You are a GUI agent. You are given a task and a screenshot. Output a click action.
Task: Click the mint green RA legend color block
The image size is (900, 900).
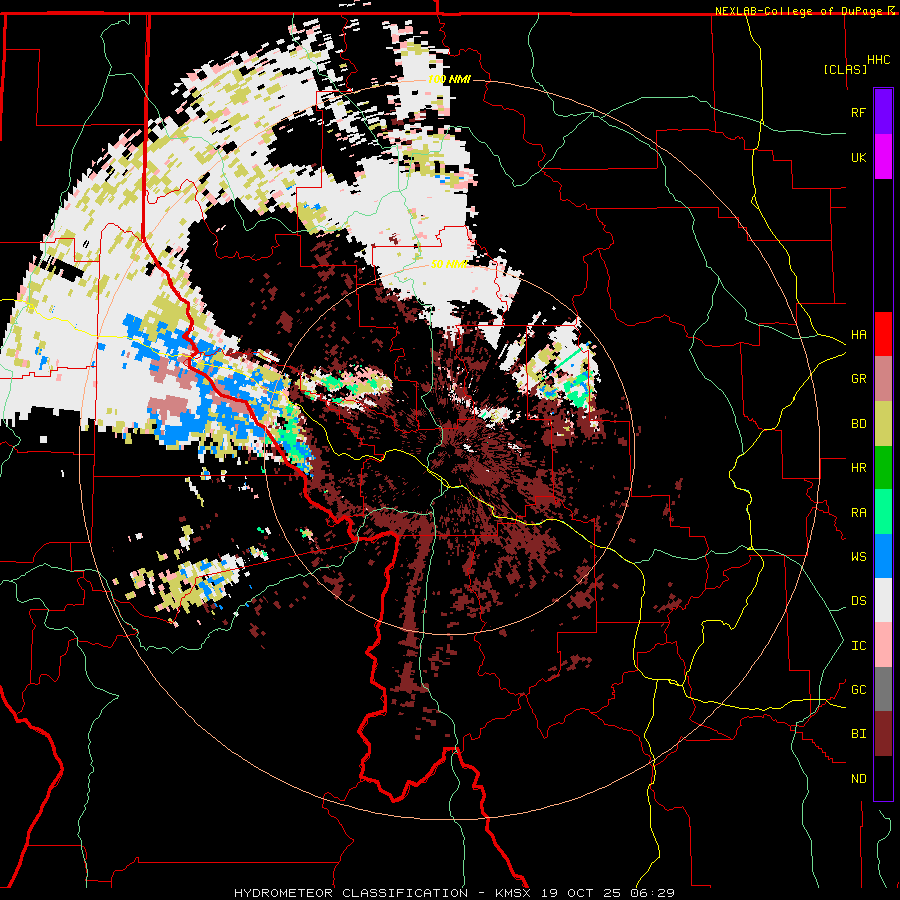[883, 512]
